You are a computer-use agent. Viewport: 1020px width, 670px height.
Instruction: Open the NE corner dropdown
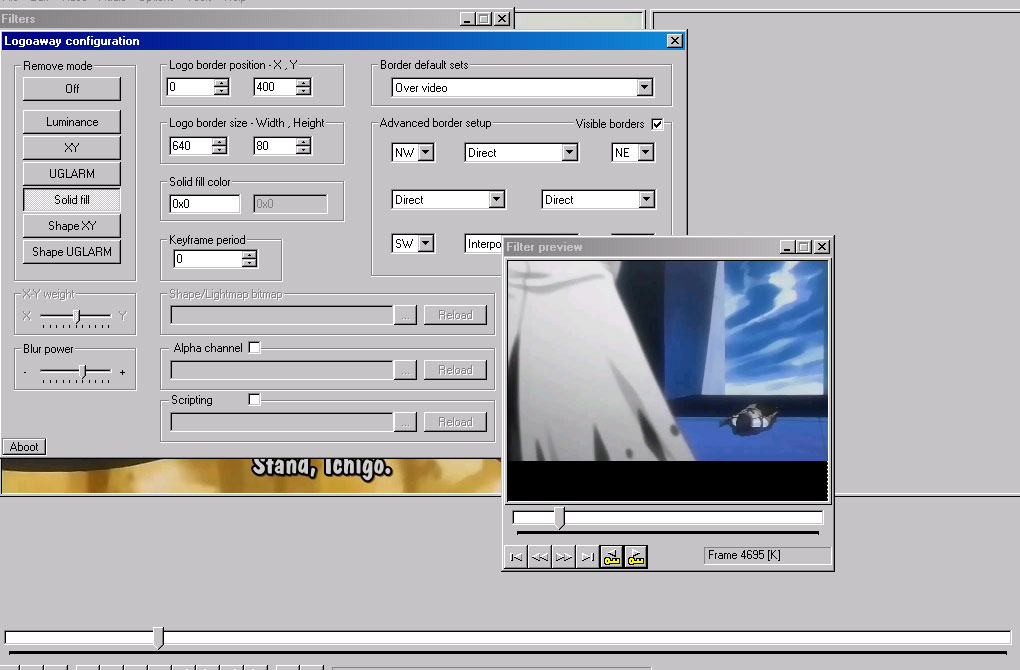[x=645, y=152]
